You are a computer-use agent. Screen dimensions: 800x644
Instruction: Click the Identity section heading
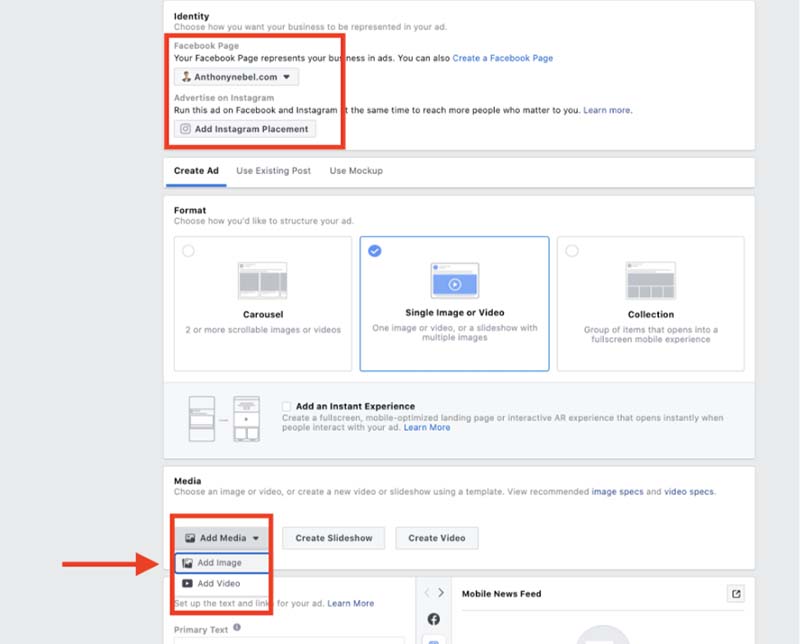click(x=191, y=16)
